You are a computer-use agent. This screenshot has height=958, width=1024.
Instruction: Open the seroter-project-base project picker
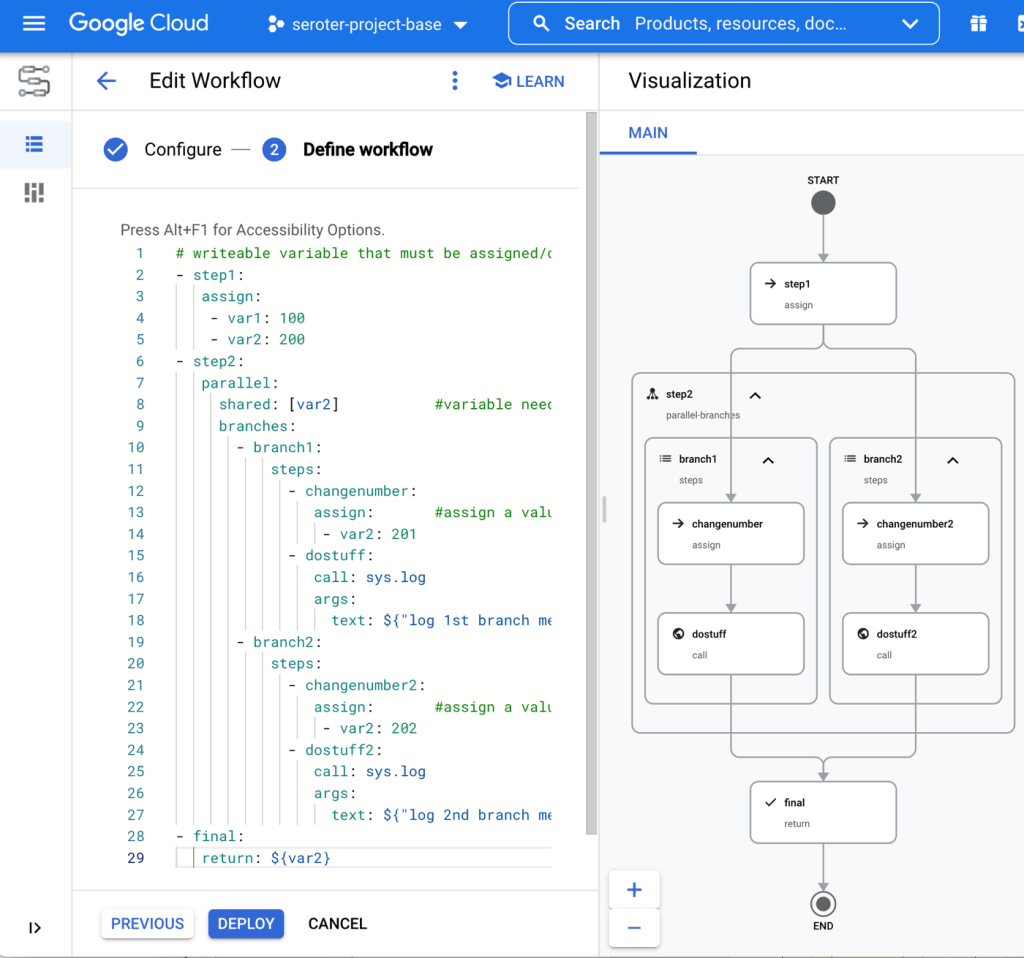367,25
